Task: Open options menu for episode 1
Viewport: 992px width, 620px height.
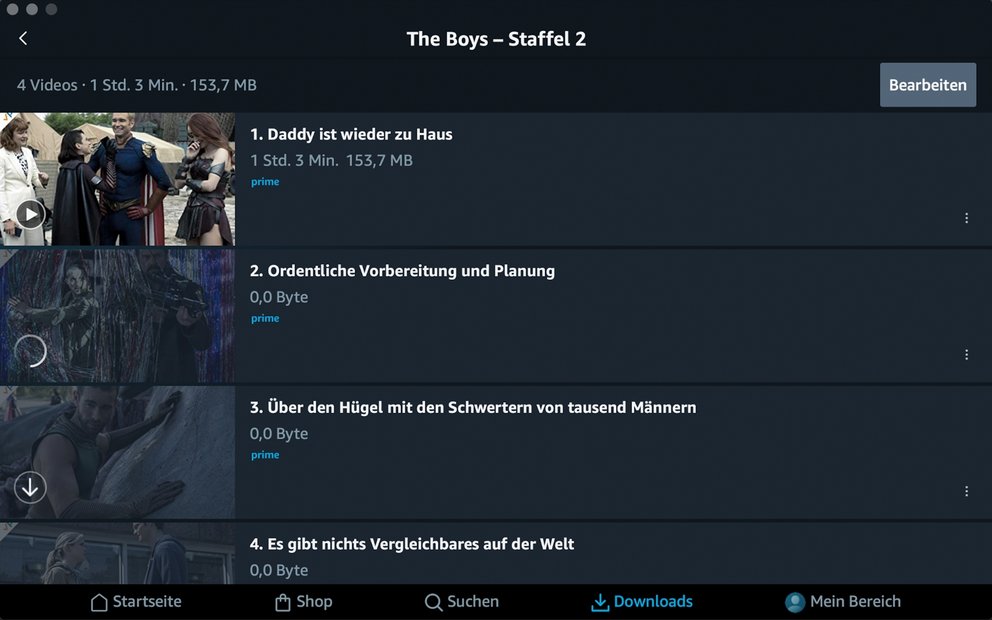Action: (x=966, y=218)
